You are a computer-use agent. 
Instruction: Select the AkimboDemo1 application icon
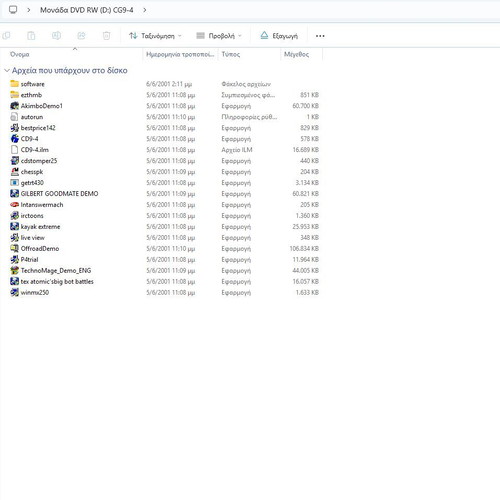pyautogui.click(x=14, y=106)
